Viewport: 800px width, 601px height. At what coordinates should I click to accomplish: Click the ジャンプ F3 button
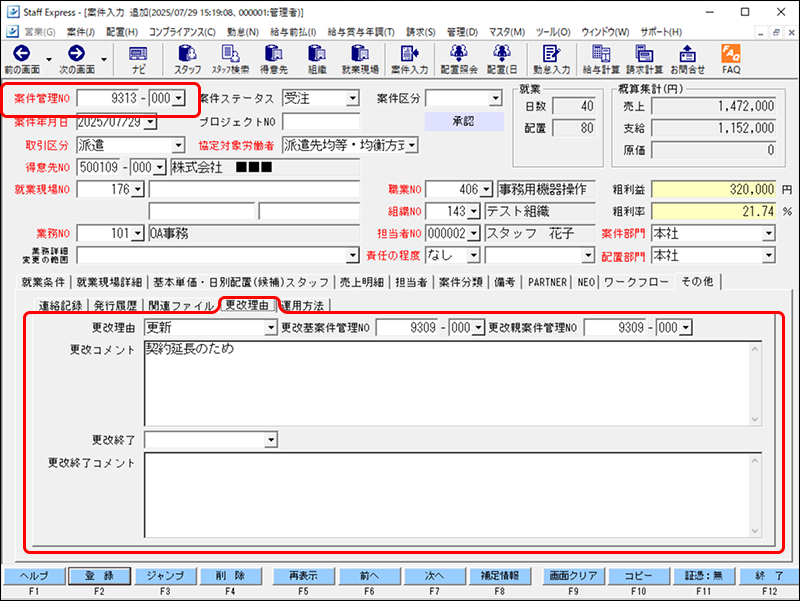click(x=165, y=575)
